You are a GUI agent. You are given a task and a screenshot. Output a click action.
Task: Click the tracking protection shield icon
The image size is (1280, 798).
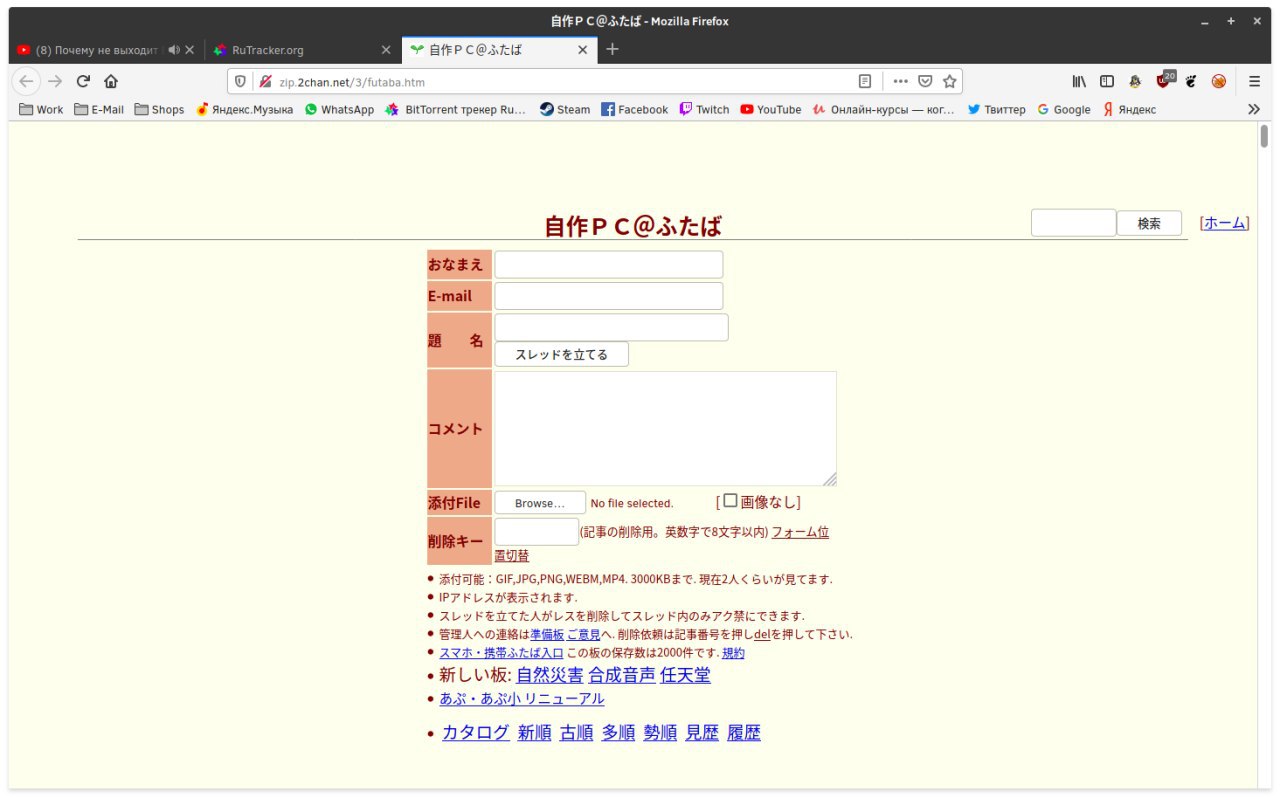point(241,81)
